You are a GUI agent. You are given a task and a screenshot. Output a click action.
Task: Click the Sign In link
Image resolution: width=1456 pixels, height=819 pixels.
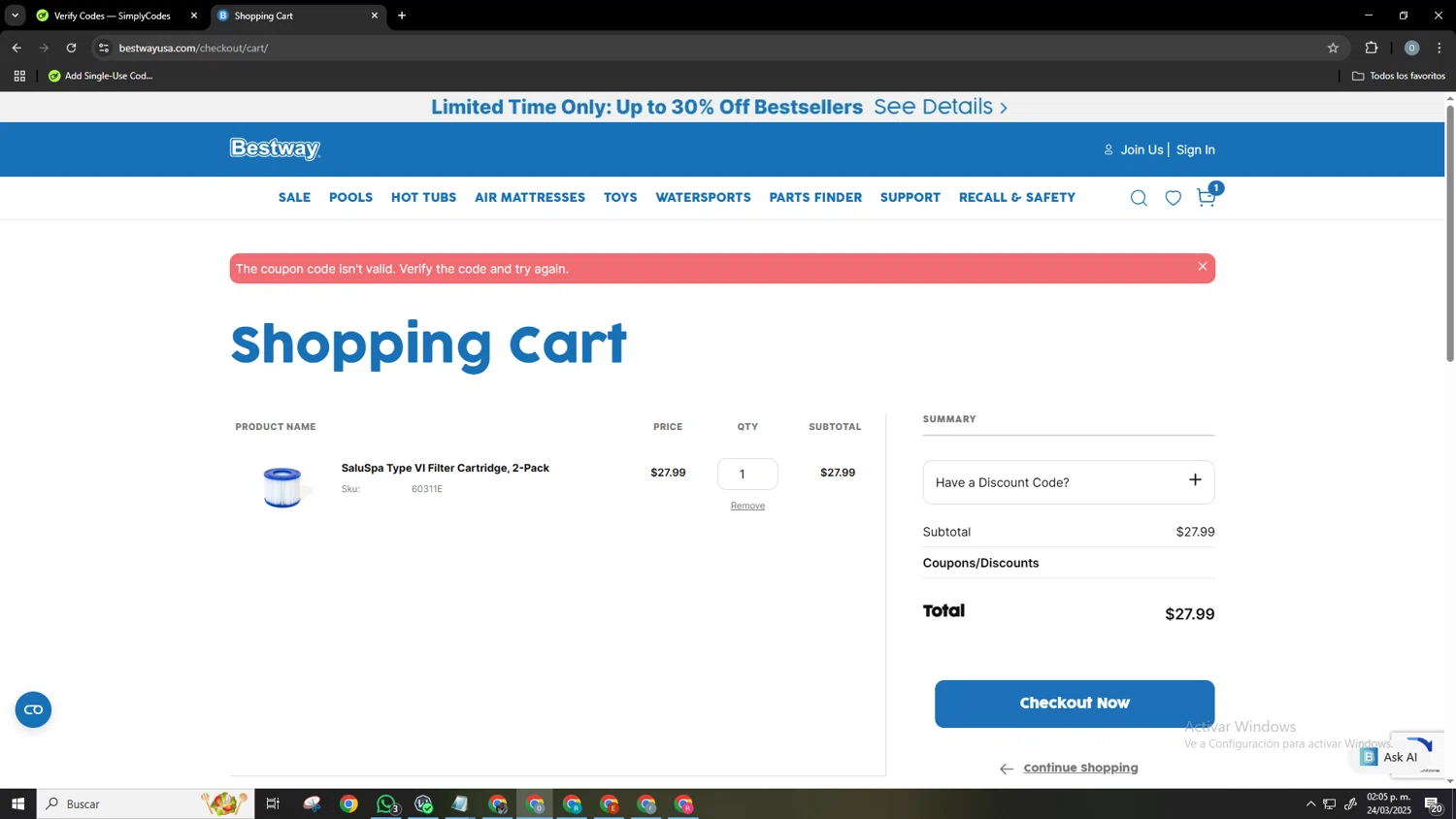click(1196, 149)
